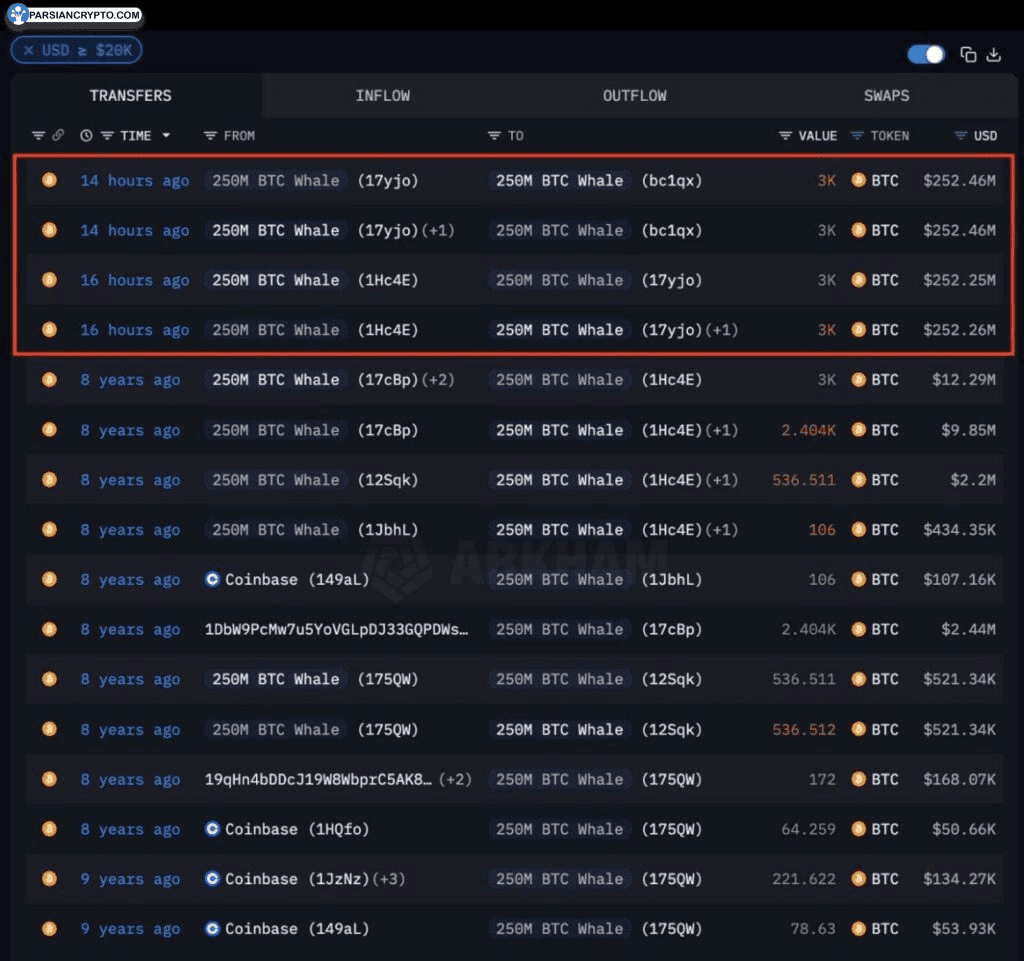1024x961 pixels.
Task: Open address 1DbW9PcMw7u5YoVGLpDJ33GQPDWs…
Action: 336,629
